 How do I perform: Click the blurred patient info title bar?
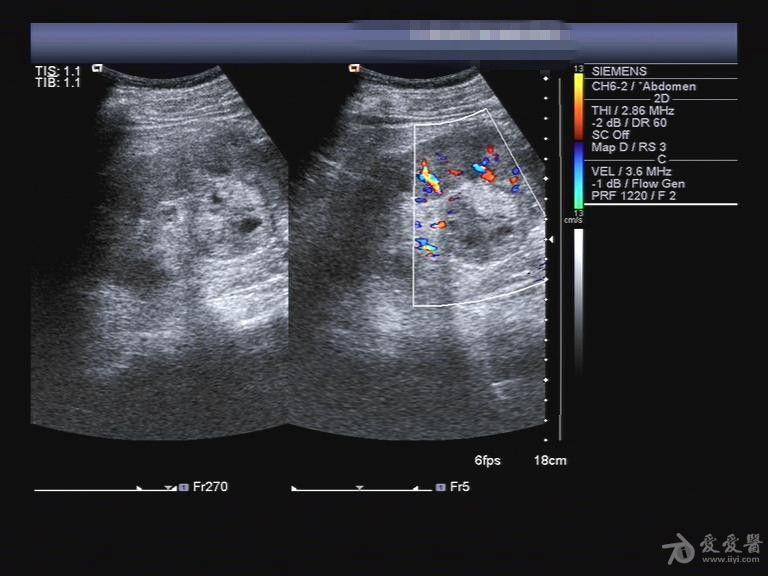click(x=384, y=42)
